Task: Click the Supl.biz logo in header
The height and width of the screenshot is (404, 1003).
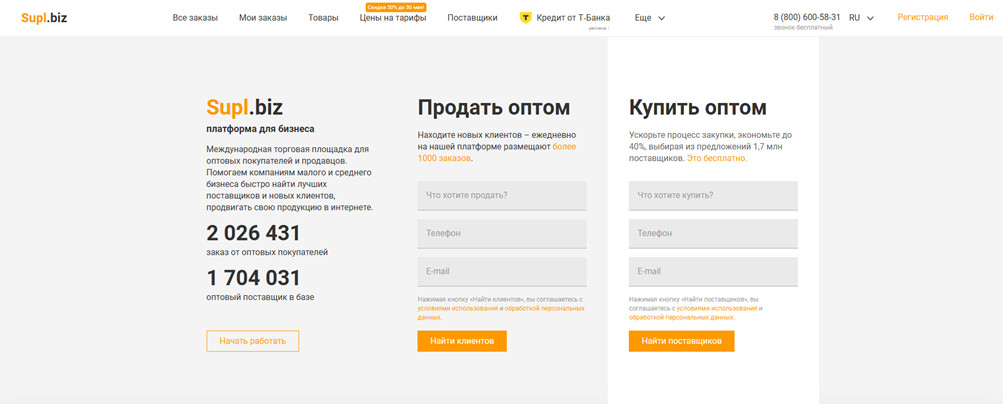Action: pos(43,18)
